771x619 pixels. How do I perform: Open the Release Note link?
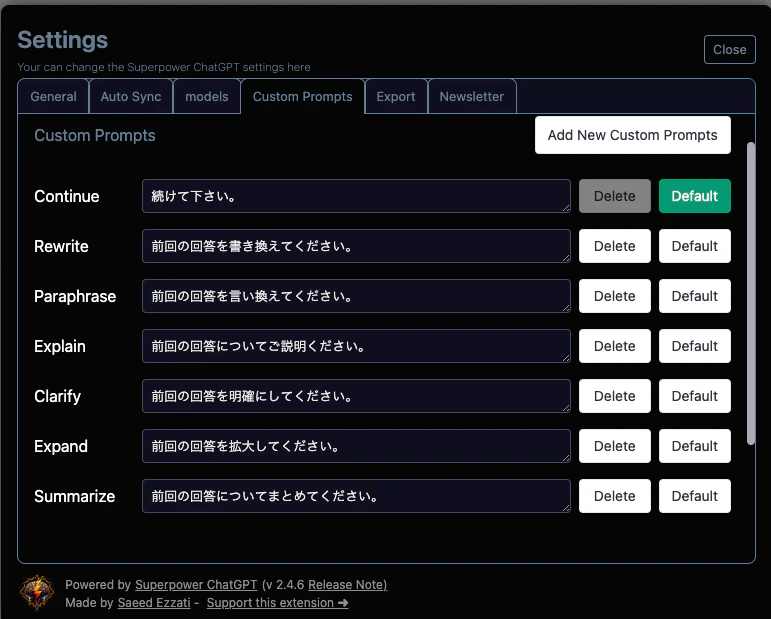[347, 585]
